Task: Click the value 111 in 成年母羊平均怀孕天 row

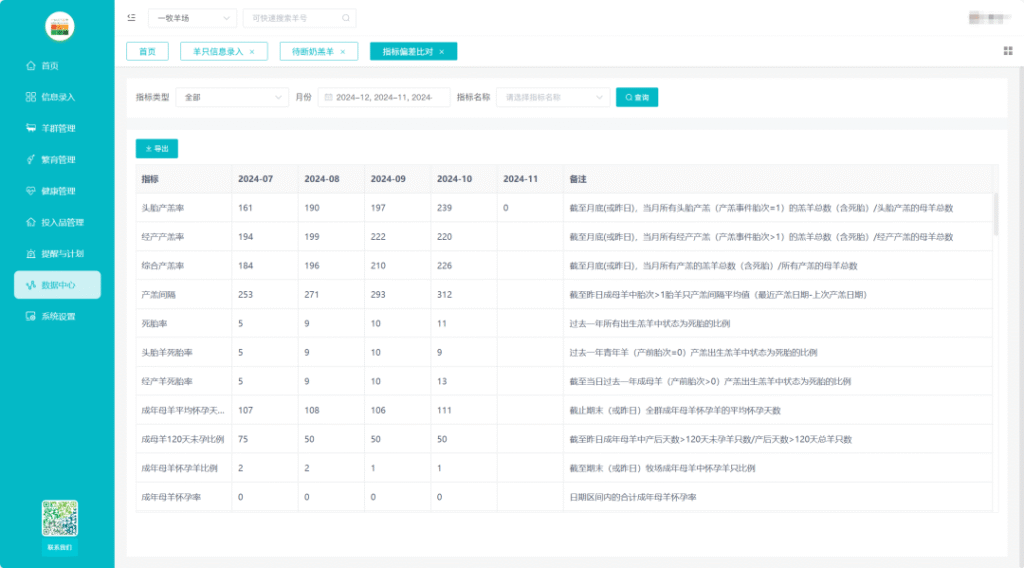Action: point(444,411)
